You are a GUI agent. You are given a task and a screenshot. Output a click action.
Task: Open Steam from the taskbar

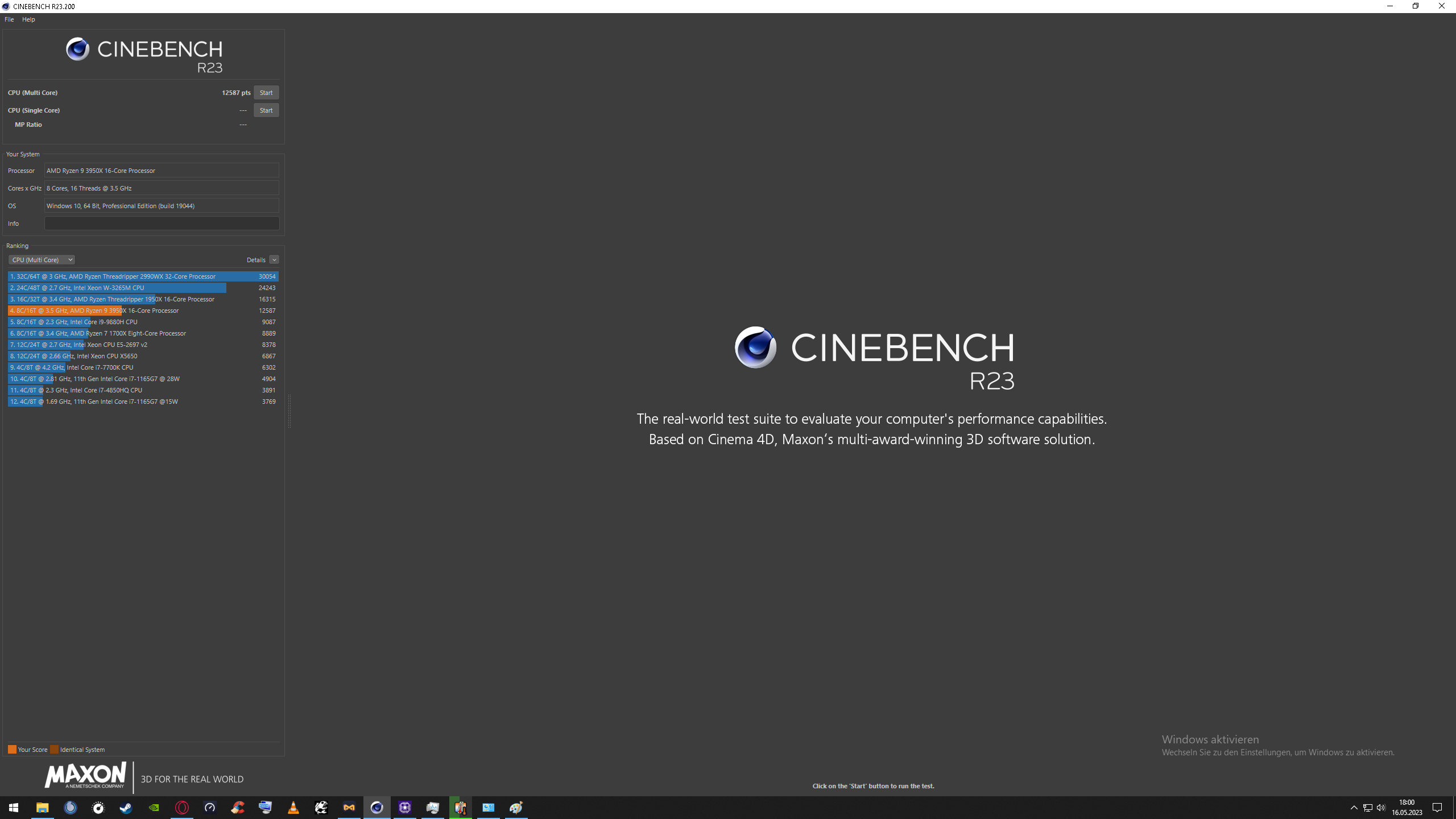(x=126, y=808)
